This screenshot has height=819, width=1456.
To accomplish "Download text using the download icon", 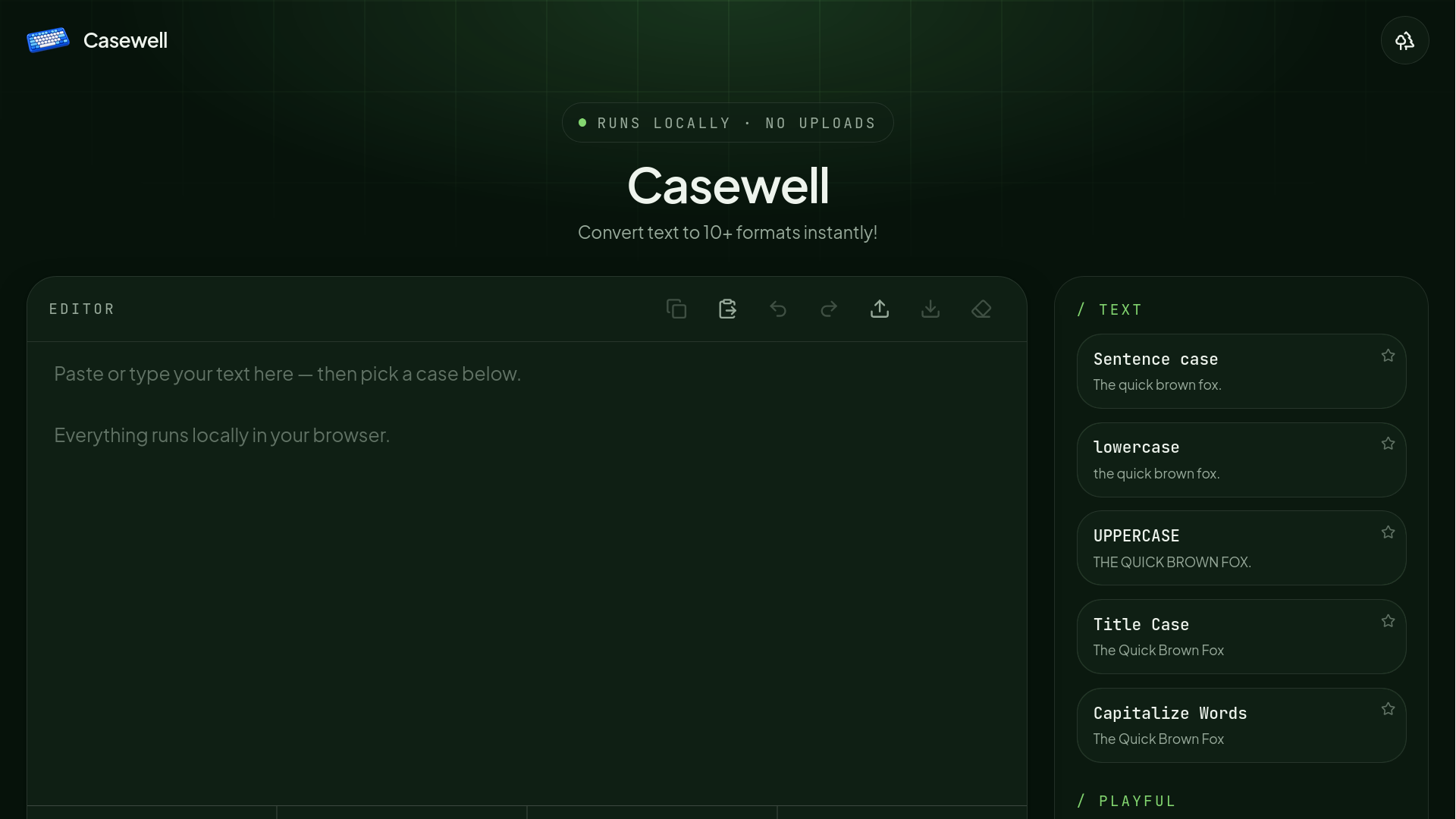I will (x=930, y=309).
